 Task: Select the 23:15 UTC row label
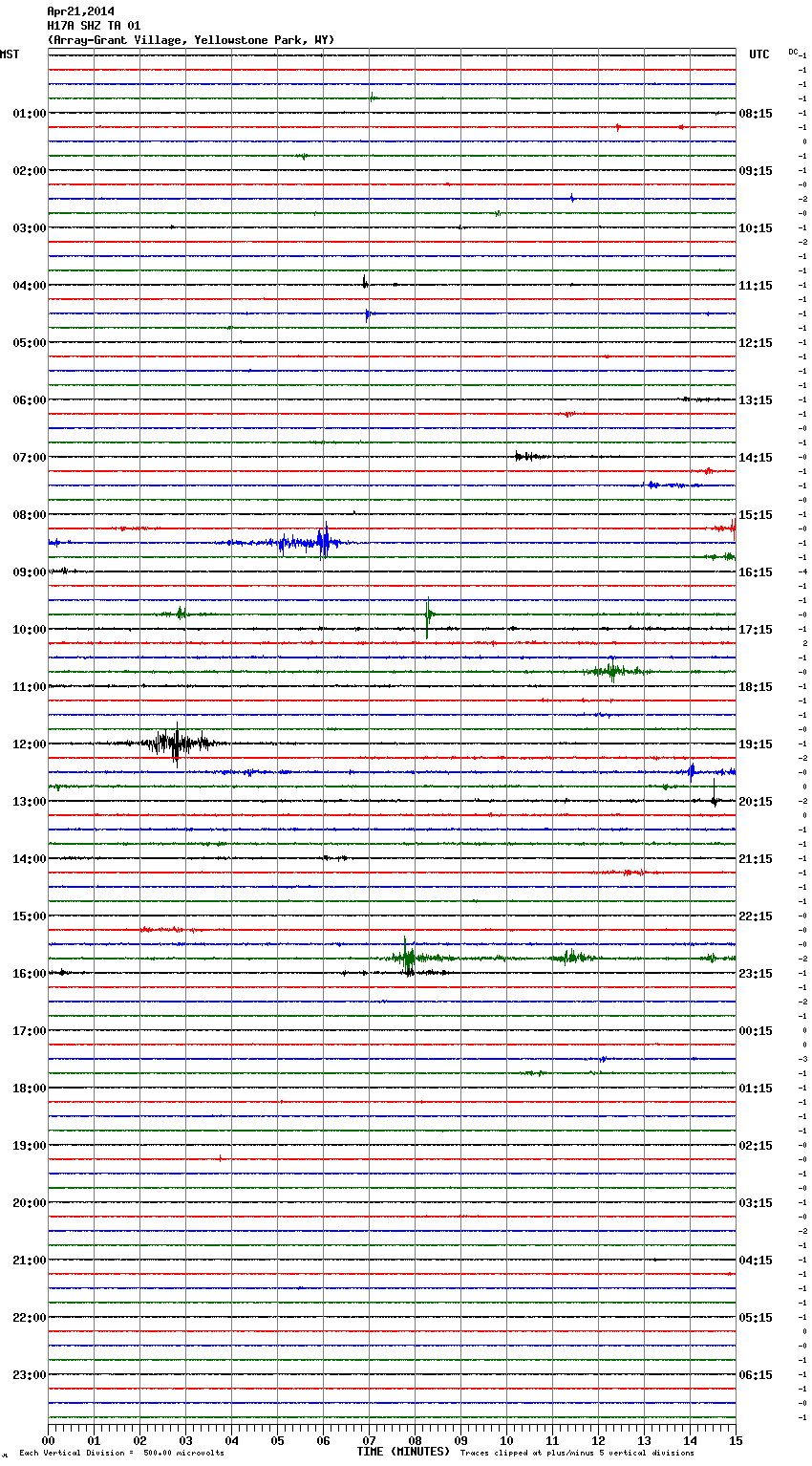pyautogui.click(x=756, y=974)
